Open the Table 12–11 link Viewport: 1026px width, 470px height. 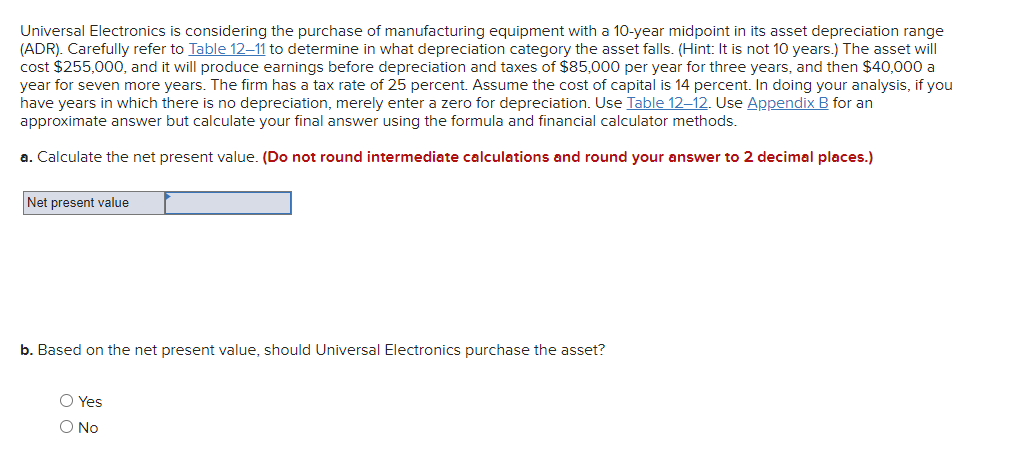point(226,49)
